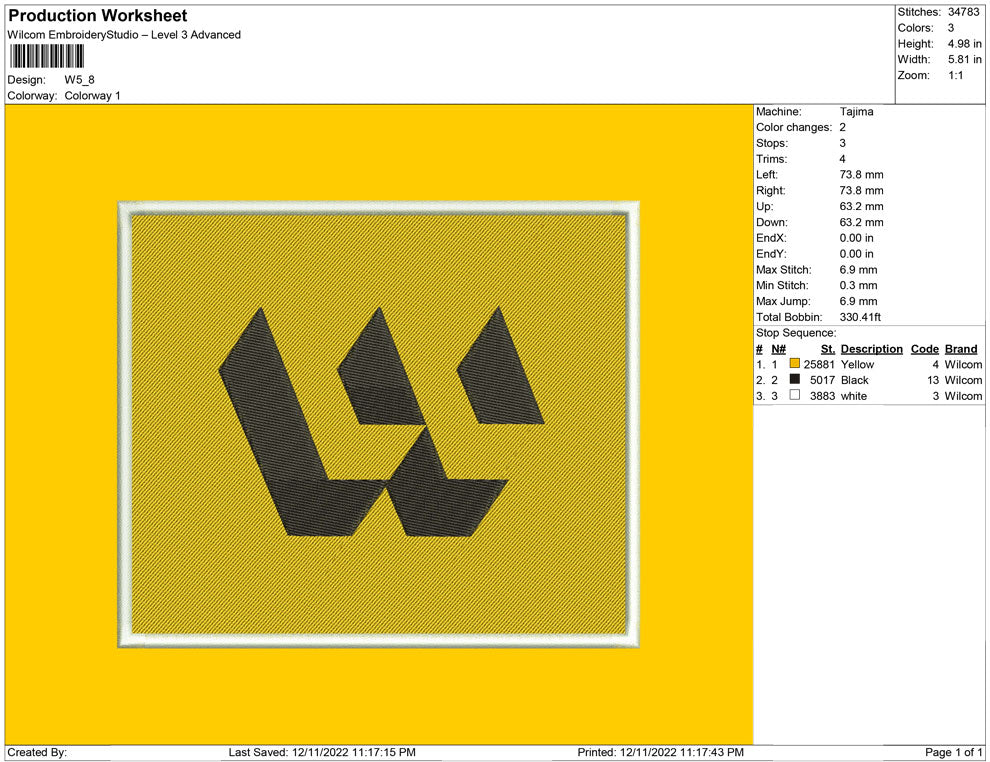The image size is (990, 762).
Task: Click the Code column header
Action: (x=924, y=348)
